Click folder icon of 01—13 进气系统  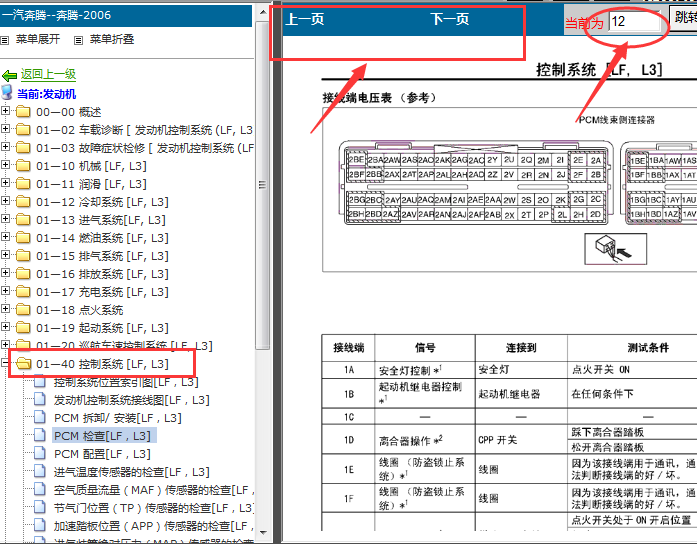click(x=23, y=220)
